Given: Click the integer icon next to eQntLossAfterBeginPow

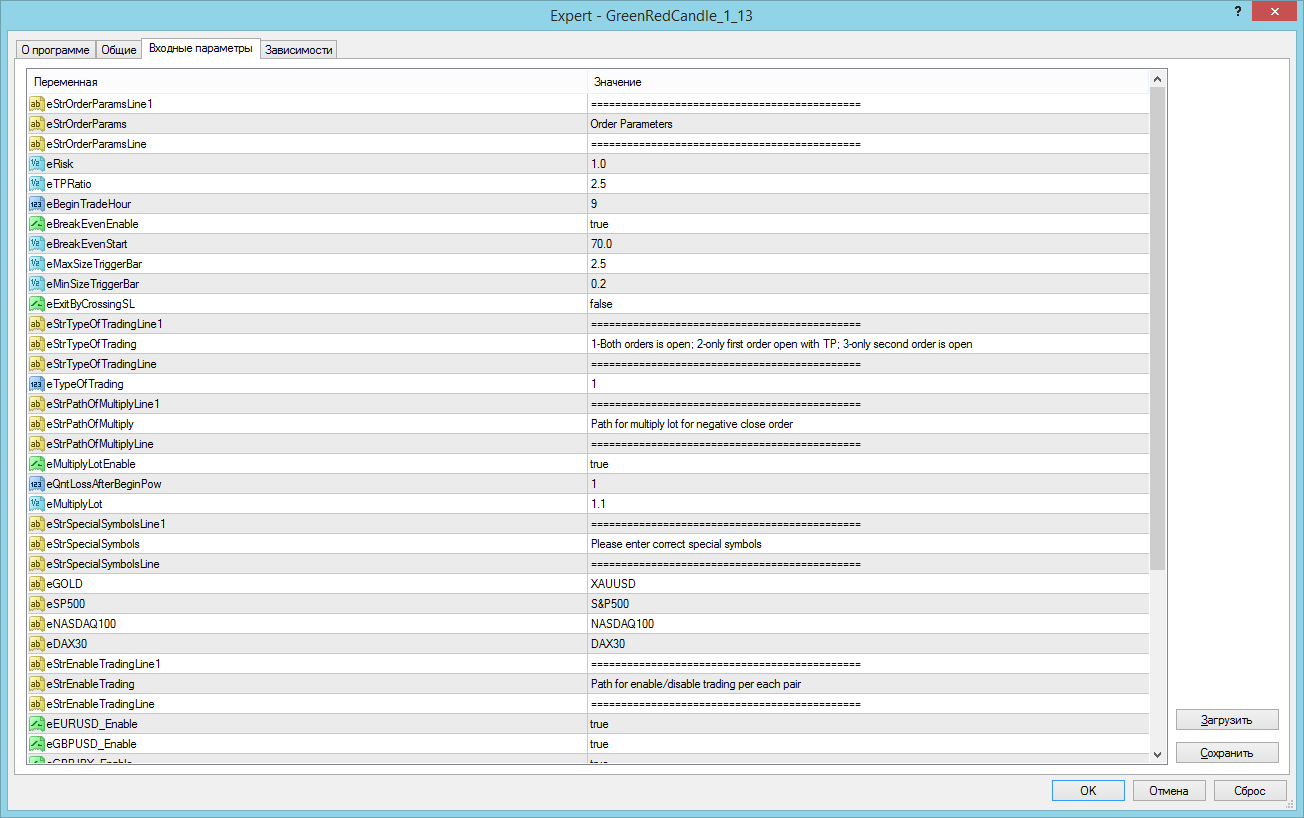Looking at the screenshot, I should [36, 484].
